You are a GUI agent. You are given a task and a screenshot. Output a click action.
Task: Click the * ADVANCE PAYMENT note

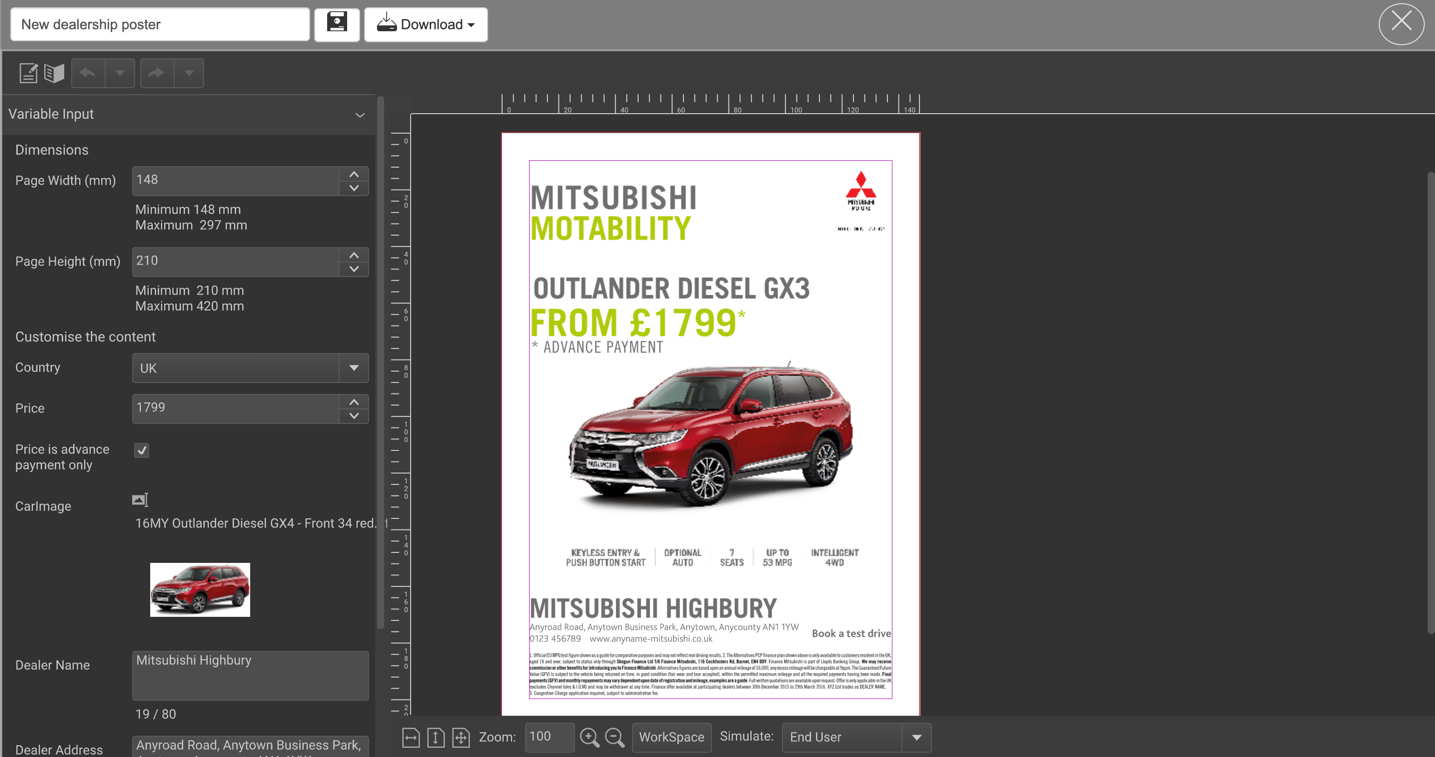pyautogui.click(x=597, y=347)
